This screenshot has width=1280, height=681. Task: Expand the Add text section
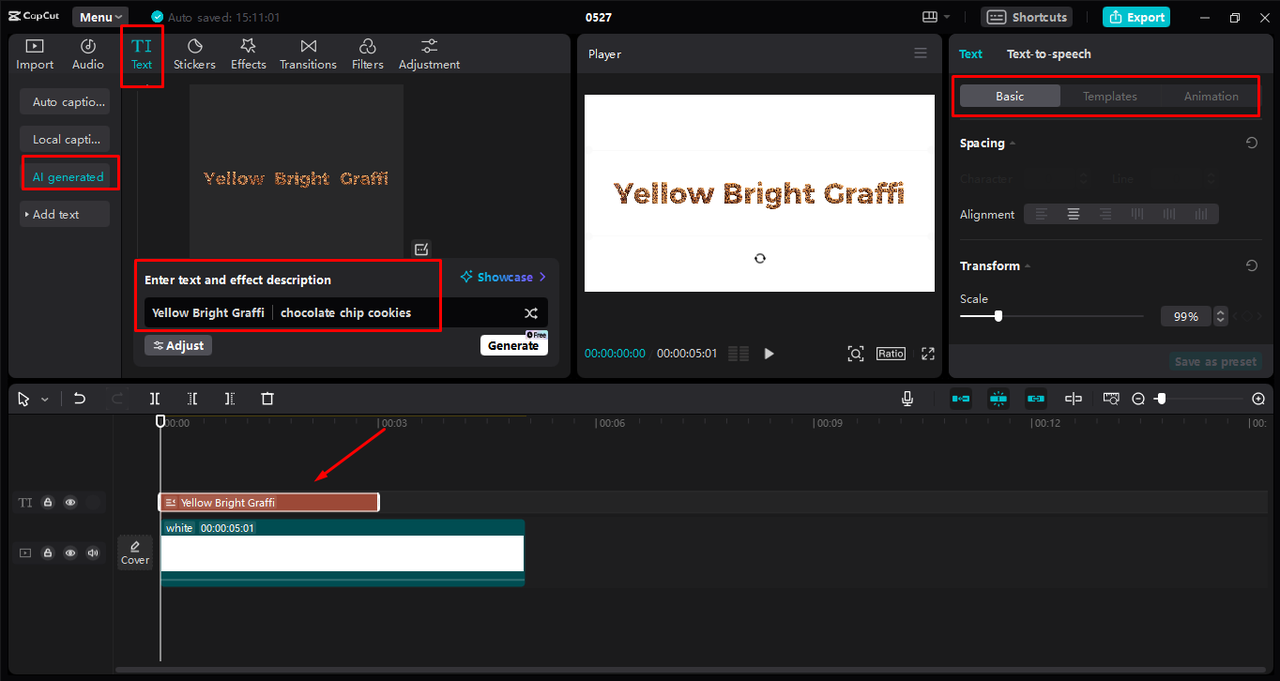click(x=65, y=214)
